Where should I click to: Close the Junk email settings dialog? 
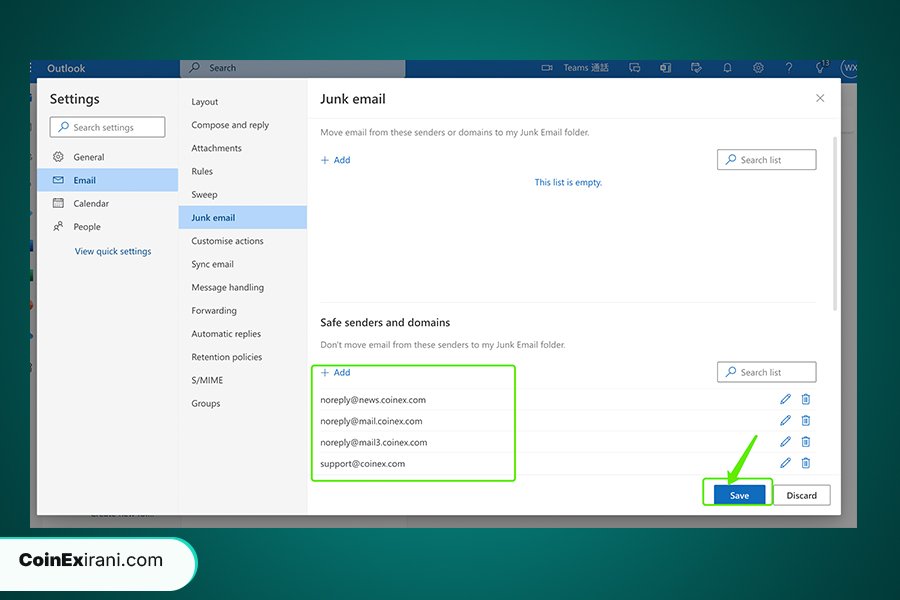pos(820,98)
